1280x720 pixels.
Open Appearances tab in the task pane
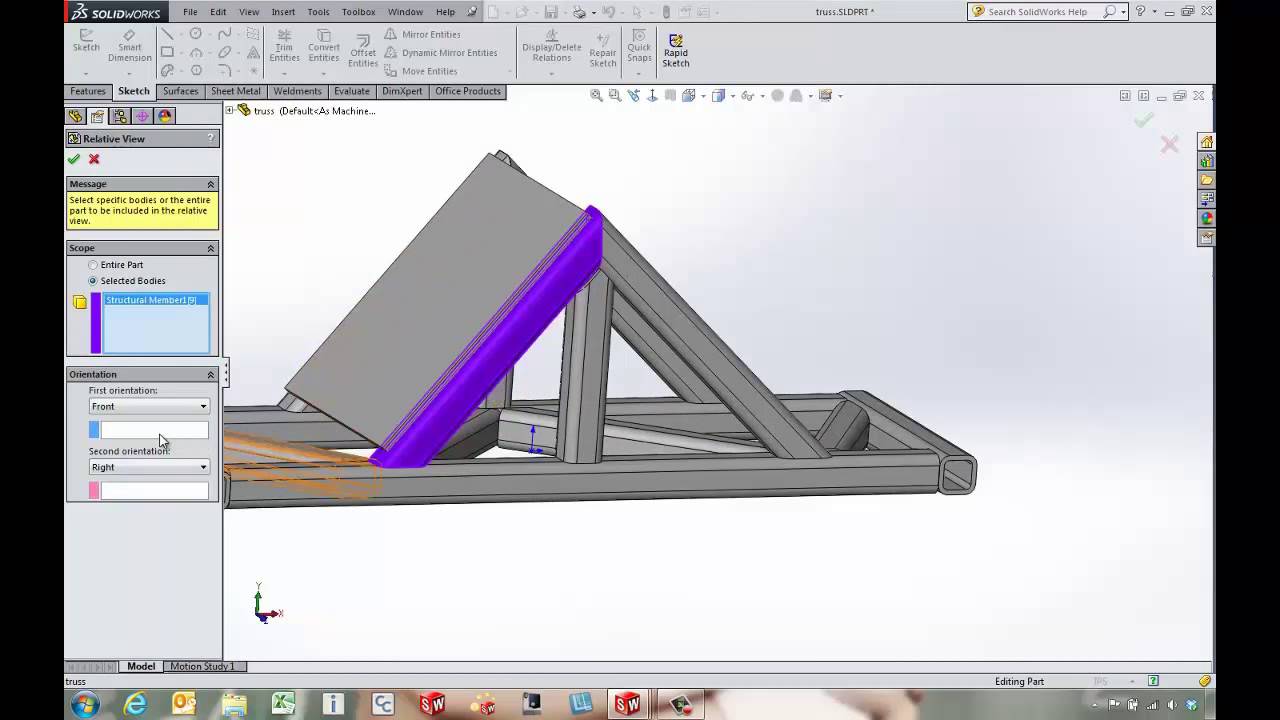pos(1207,218)
